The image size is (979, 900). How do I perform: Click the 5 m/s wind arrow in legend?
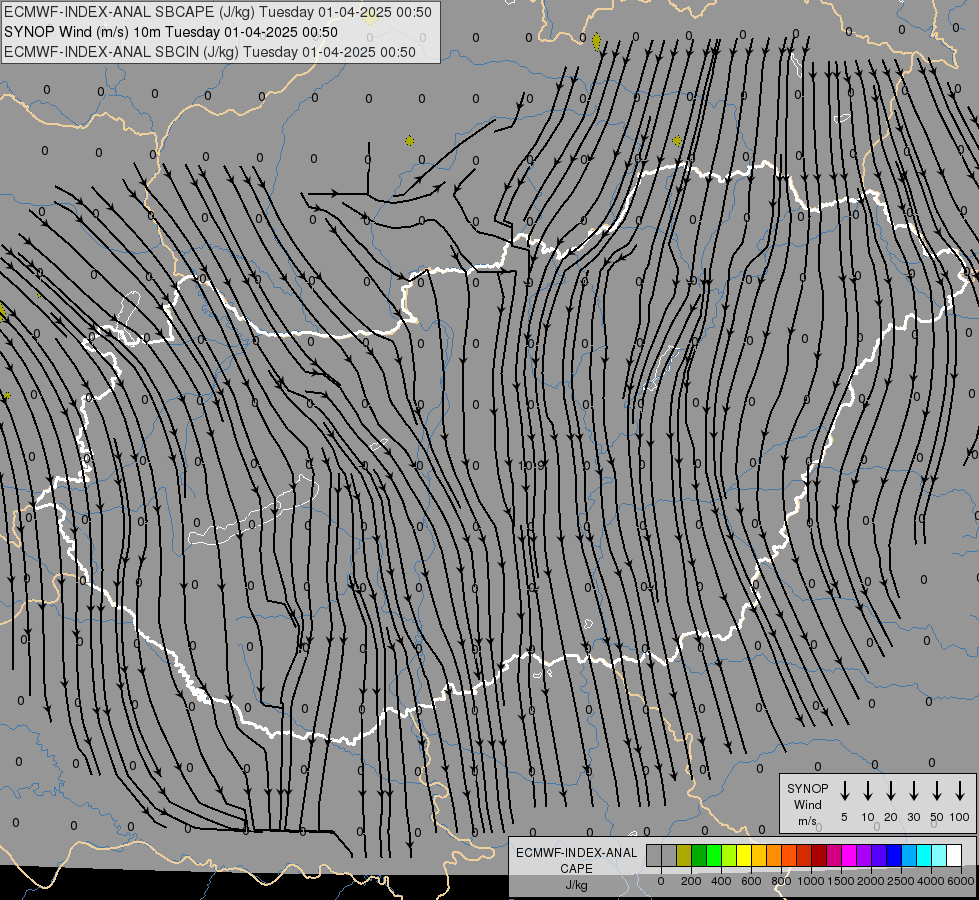click(844, 790)
